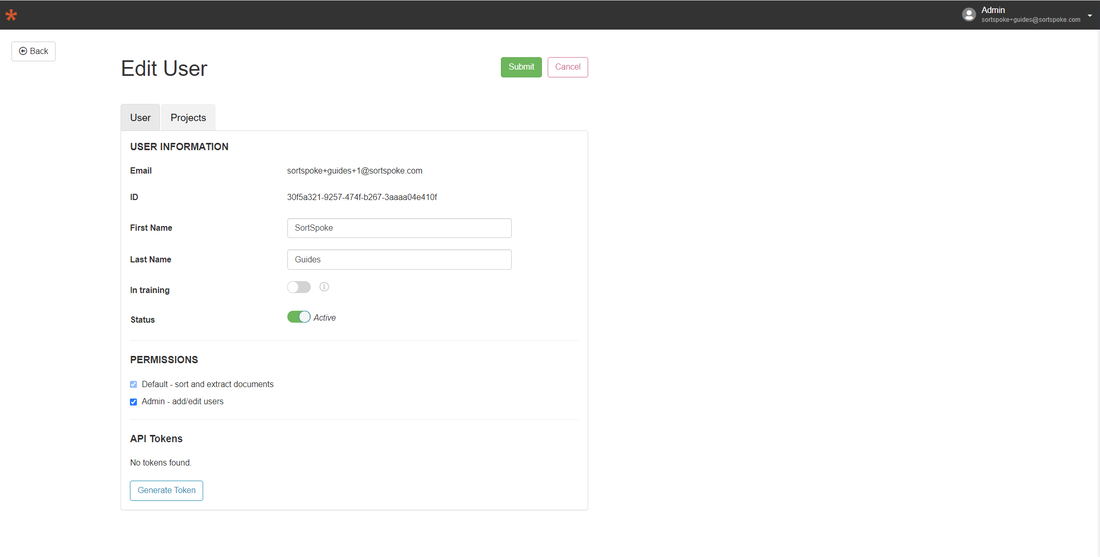Click the orange SortSpoke asterisk logo
The width and height of the screenshot is (1100, 557).
[x=11, y=15]
